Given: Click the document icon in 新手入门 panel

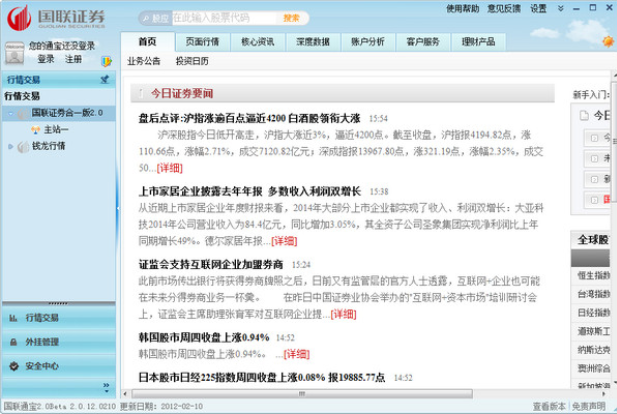Looking at the screenshot, I should point(584,115).
